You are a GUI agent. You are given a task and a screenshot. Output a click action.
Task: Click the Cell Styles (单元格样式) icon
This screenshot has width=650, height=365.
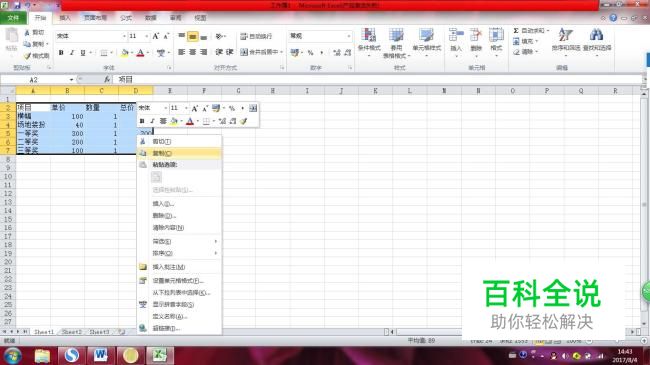(426, 35)
